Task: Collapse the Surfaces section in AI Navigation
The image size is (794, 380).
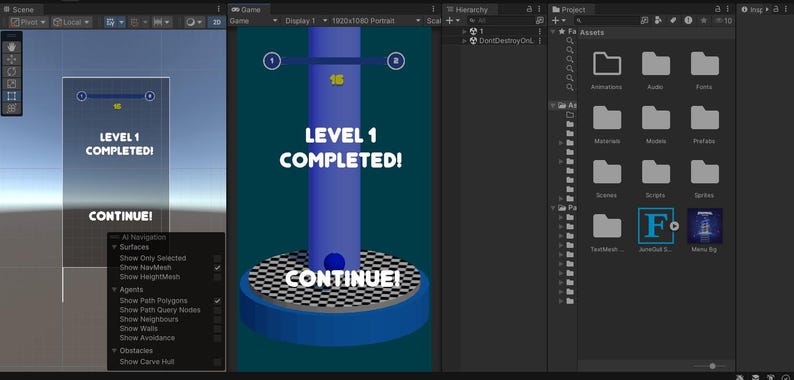Action: tap(114, 247)
